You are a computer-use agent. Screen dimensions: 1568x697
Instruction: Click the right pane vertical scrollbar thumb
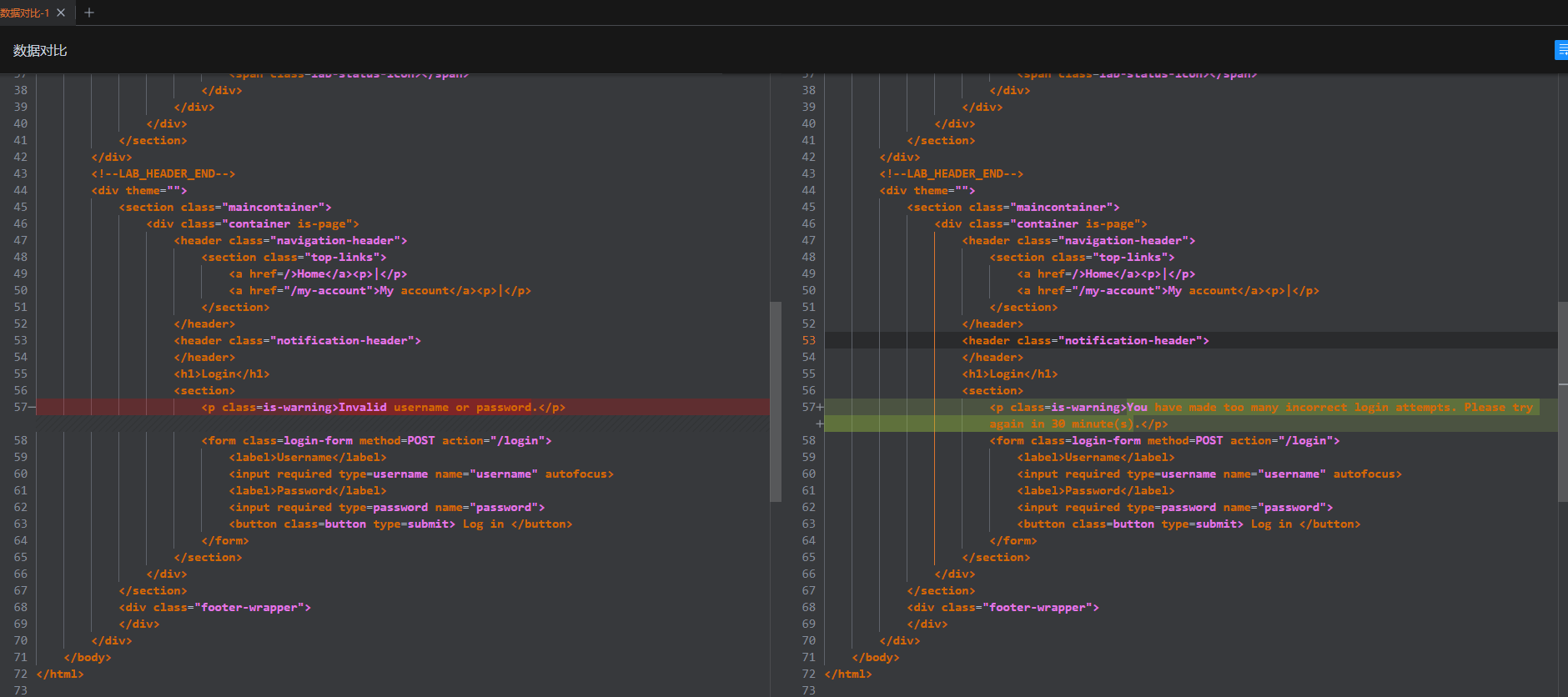click(x=1562, y=401)
